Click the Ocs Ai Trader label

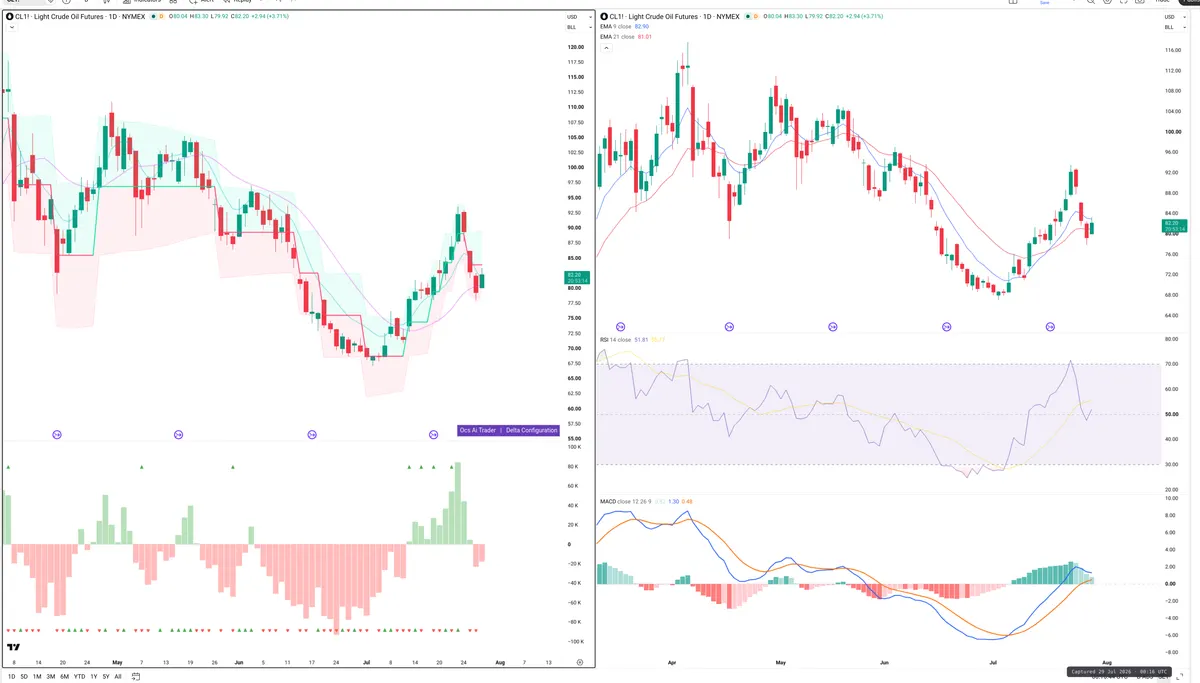click(477, 430)
